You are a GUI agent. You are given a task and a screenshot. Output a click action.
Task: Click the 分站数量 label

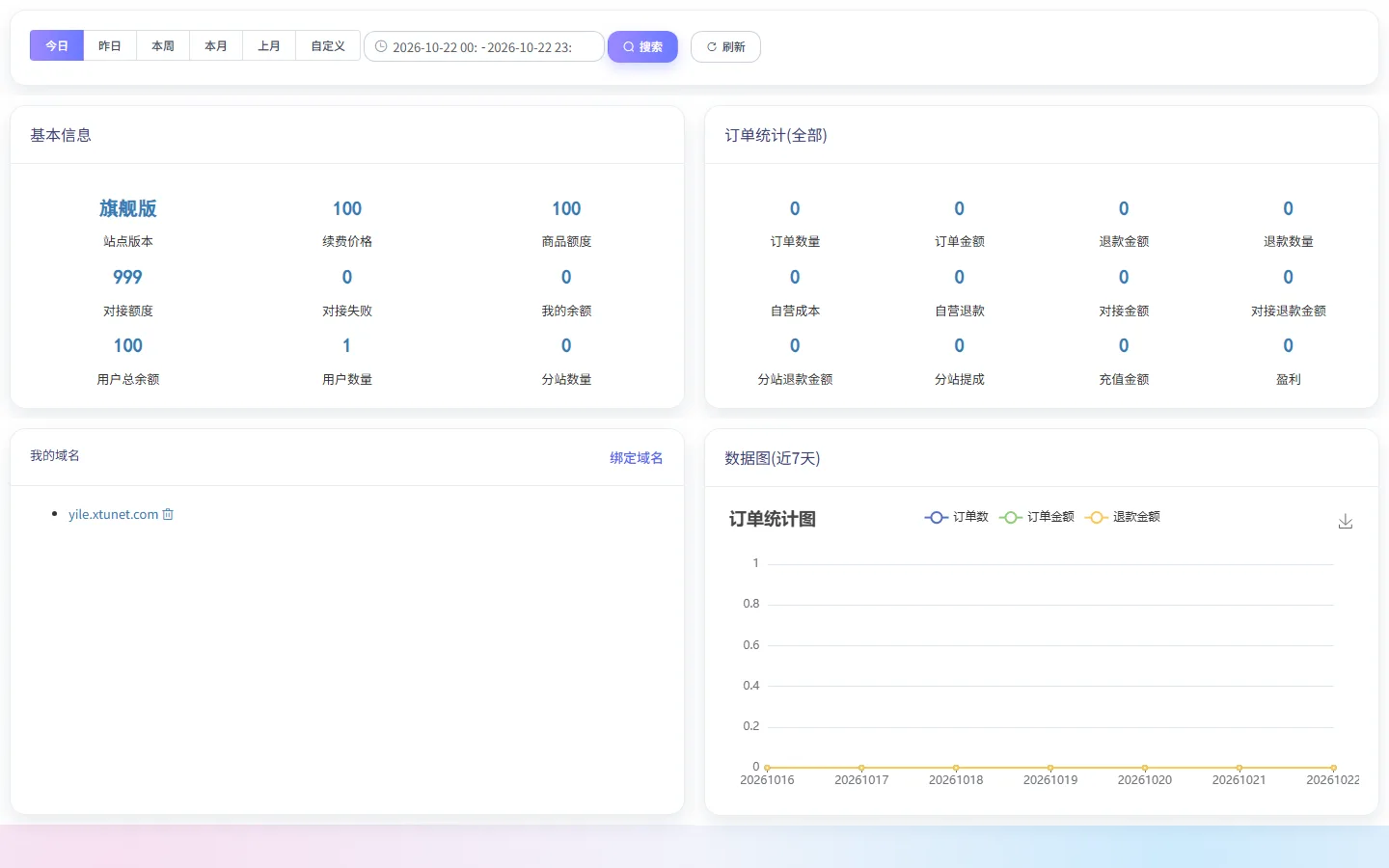pos(566,379)
